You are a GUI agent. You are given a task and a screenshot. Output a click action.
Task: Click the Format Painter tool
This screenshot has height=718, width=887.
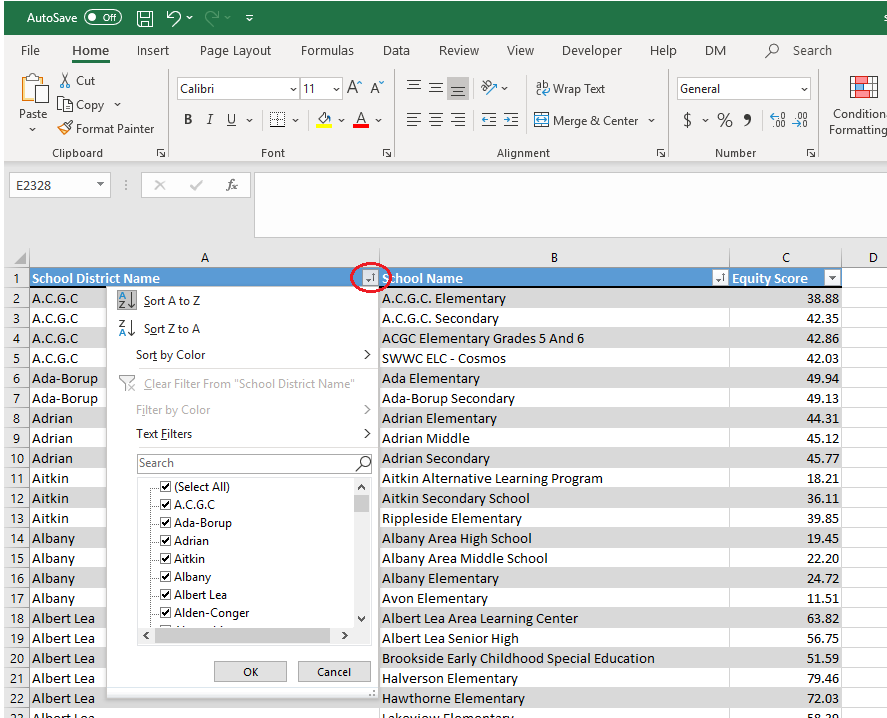click(x=105, y=128)
